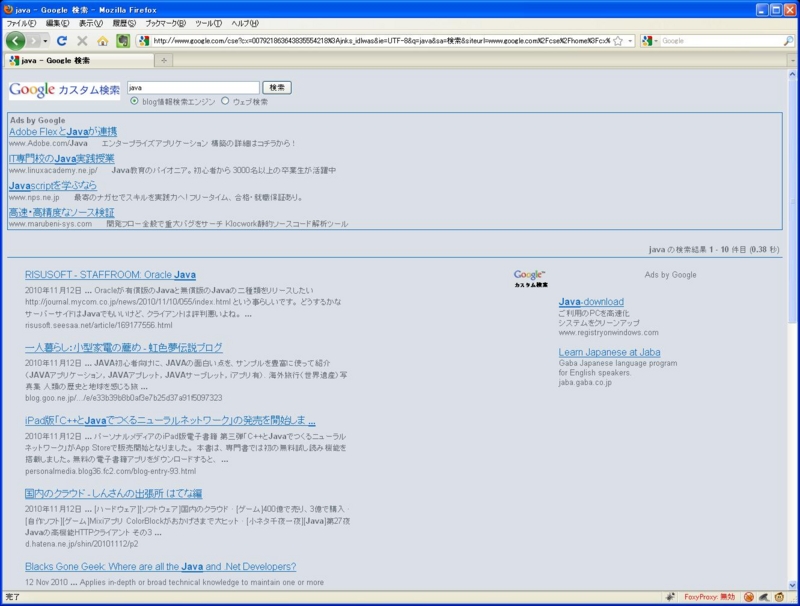800x606 pixels.
Task: Select the 'java - Google 検索' tab
Action: pyautogui.click(x=80, y=60)
